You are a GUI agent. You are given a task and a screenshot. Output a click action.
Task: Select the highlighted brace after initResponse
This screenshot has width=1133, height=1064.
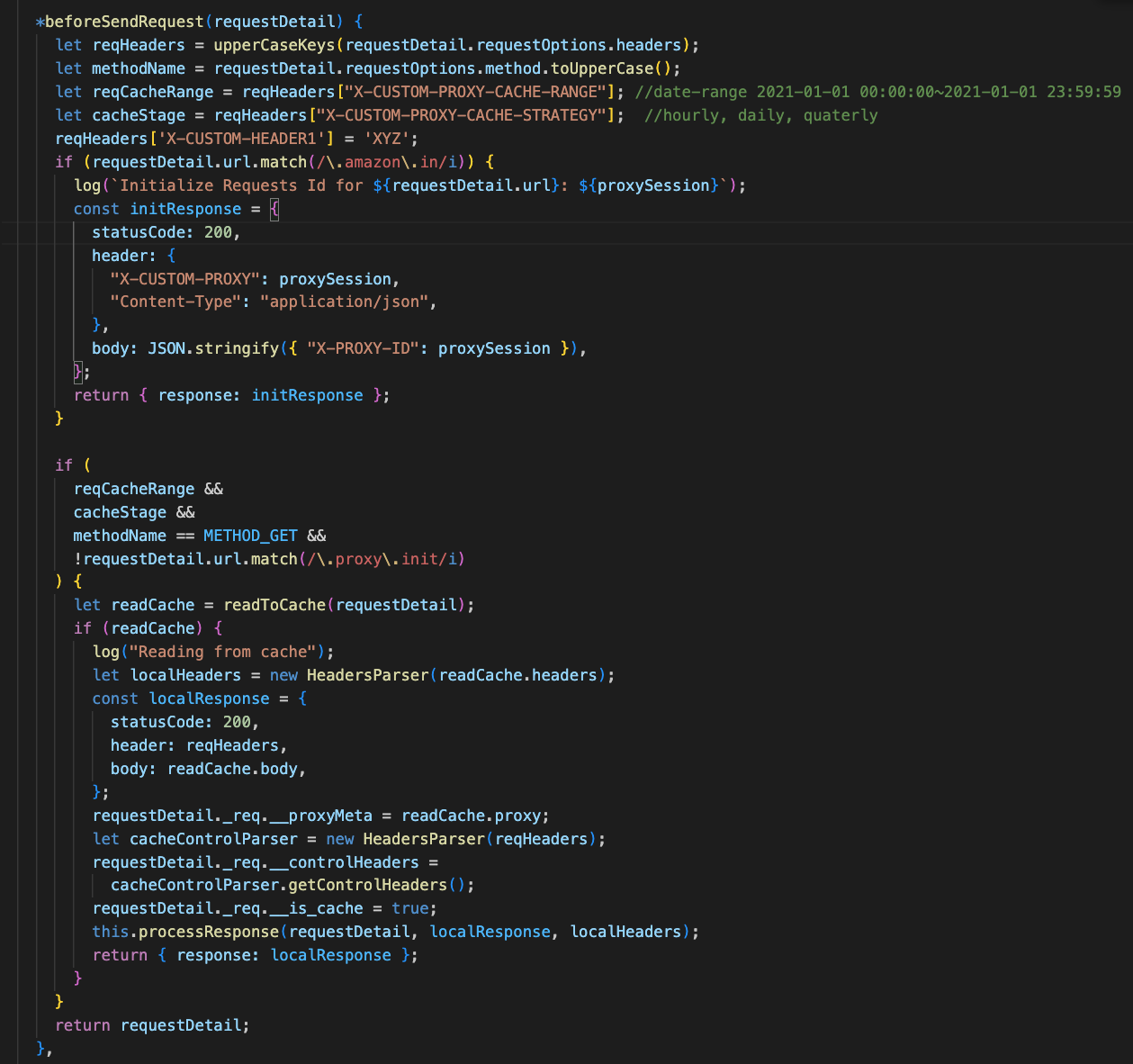(x=274, y=209)
